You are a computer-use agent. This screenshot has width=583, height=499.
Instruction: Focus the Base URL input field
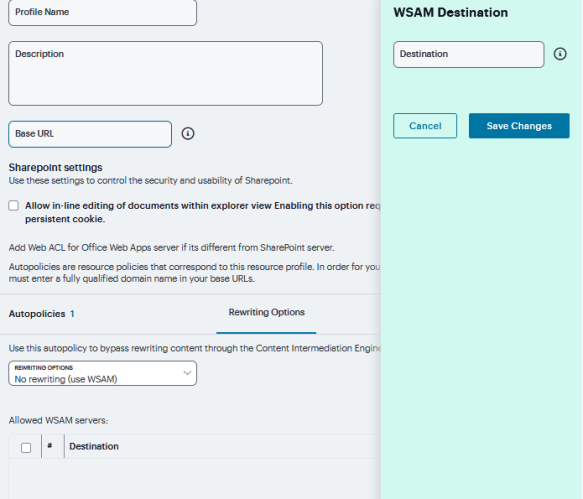[90, 134]
